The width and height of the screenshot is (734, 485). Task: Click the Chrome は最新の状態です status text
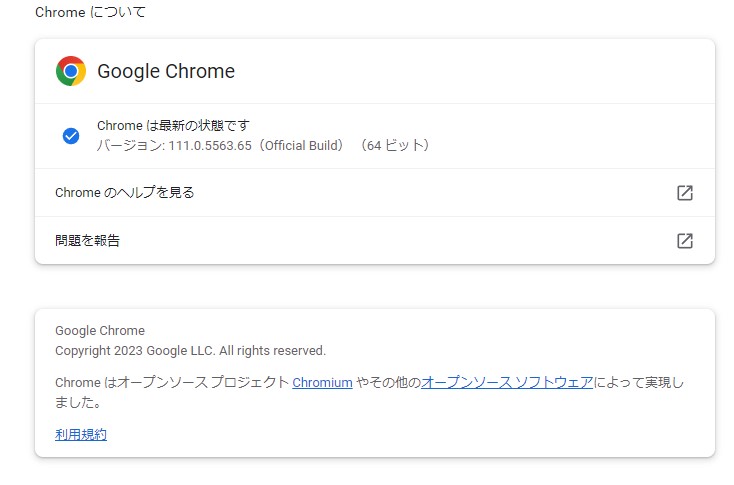[173, 126]
